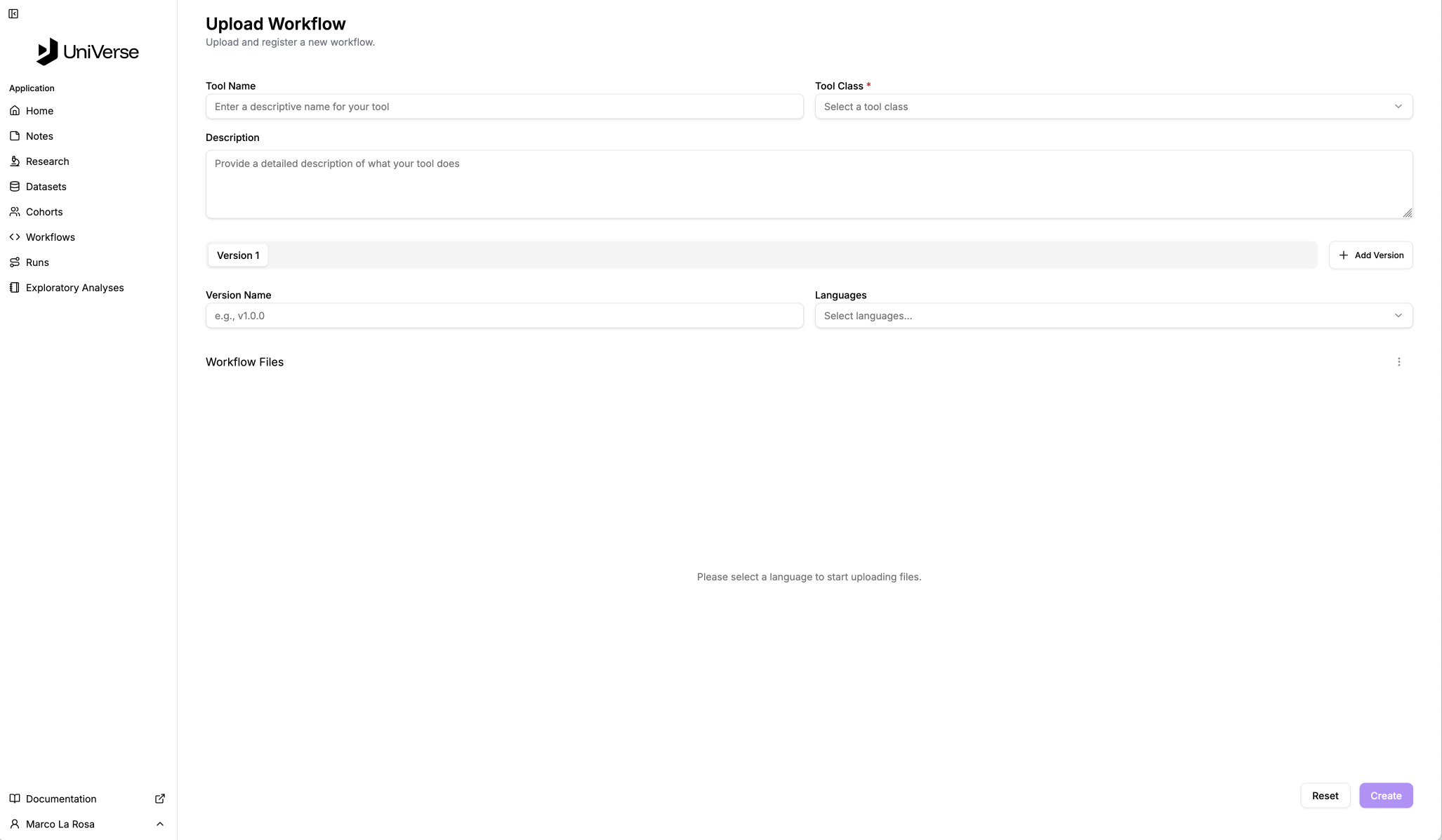Click the UniVerse logo
The image size is (1442, 840).
[x=88, y=52]
